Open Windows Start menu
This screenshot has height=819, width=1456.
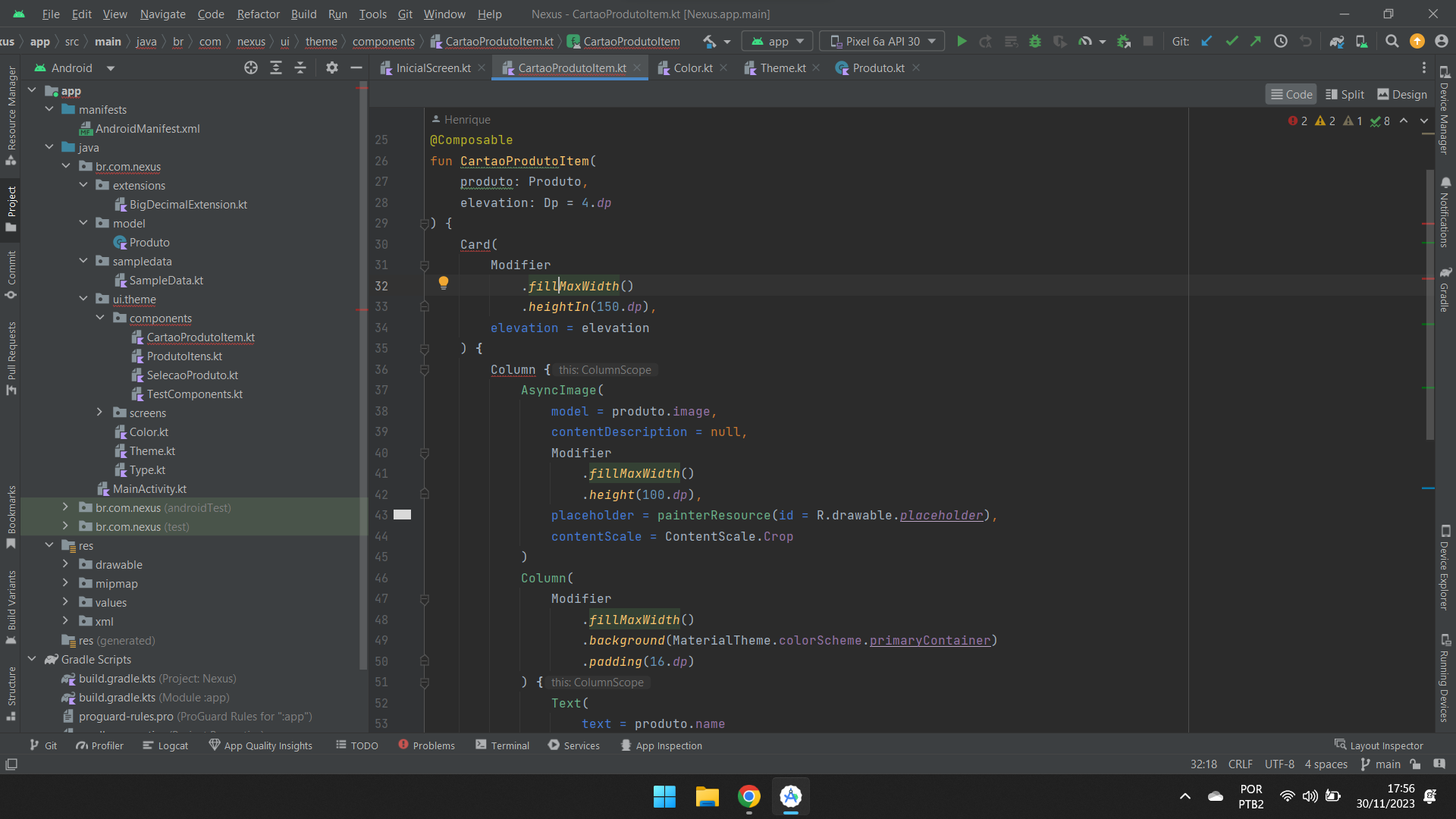click(x=664, y=797)
